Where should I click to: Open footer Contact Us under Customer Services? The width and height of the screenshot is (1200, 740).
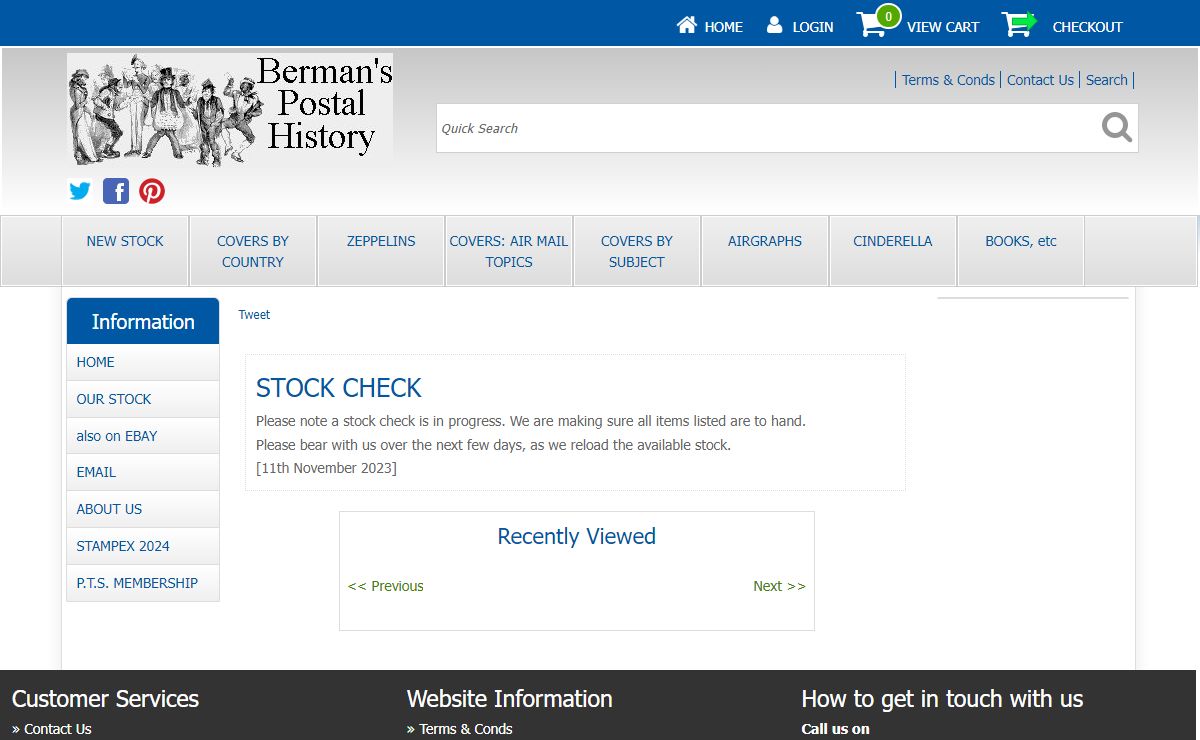57,729
